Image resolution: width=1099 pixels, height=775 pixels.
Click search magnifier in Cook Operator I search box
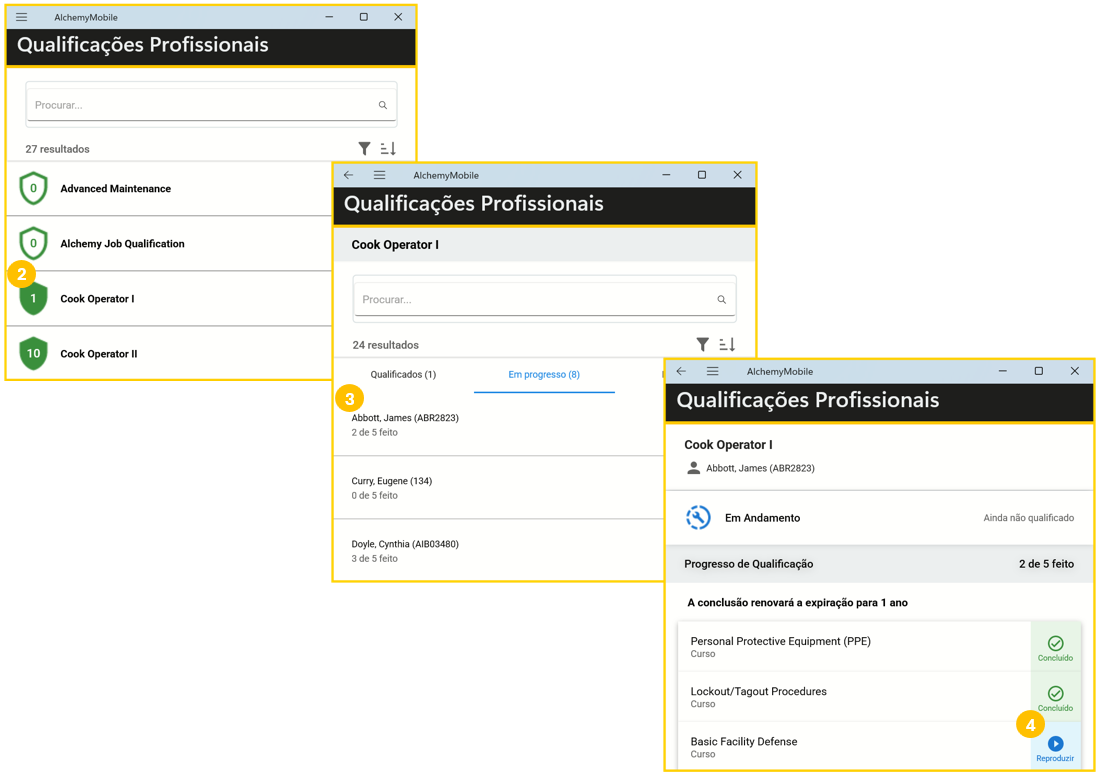[721, 300]
